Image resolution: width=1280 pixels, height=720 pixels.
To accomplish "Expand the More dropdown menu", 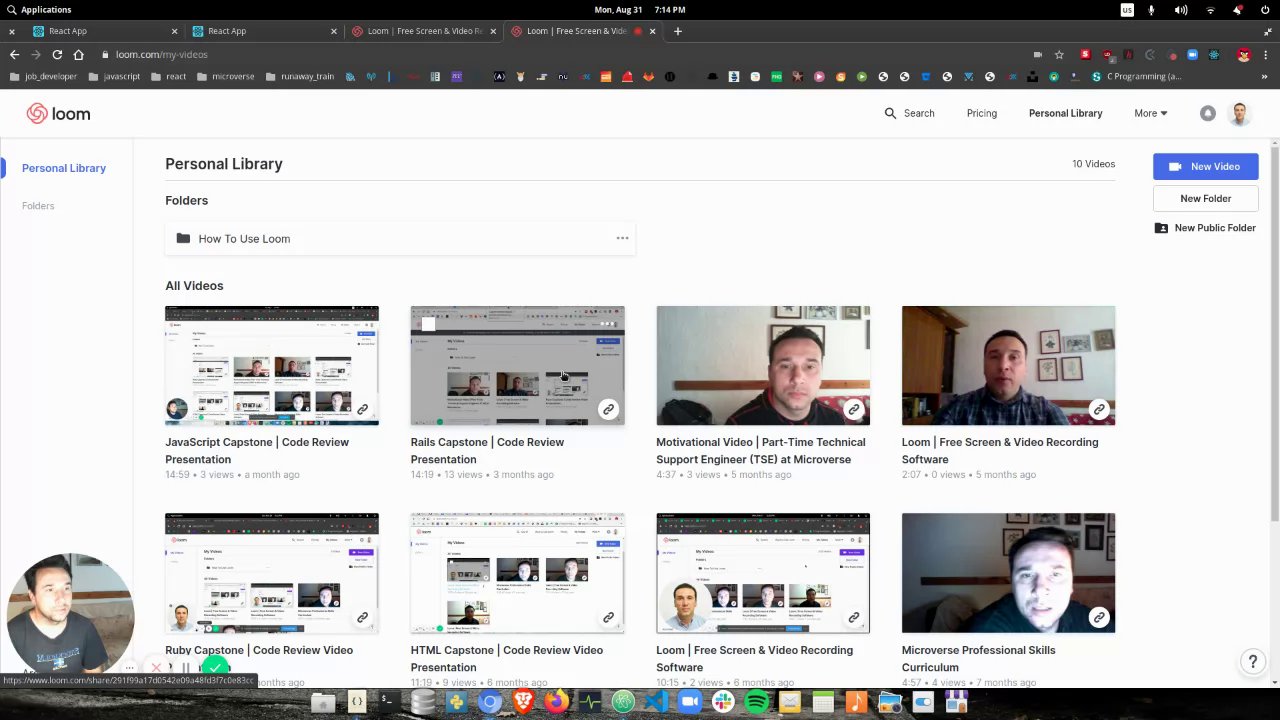I will pyautogui.click(x=1150, y=113).
